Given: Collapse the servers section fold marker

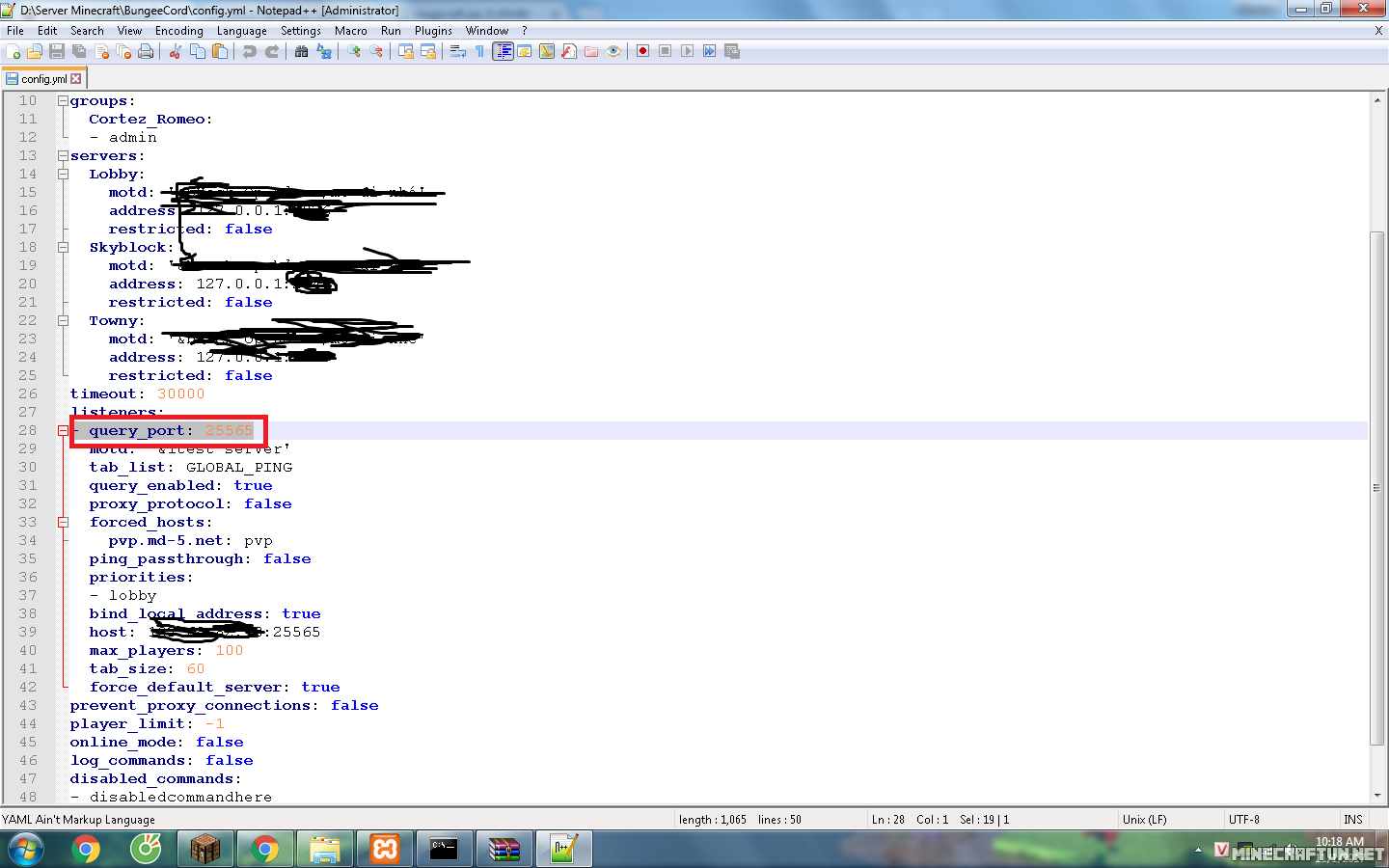Looking at the screenshot, I should pos(63,156).
